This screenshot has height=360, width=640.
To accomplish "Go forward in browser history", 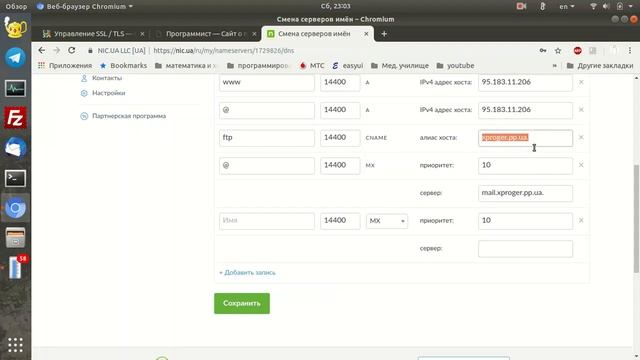I will click(56, 50).
